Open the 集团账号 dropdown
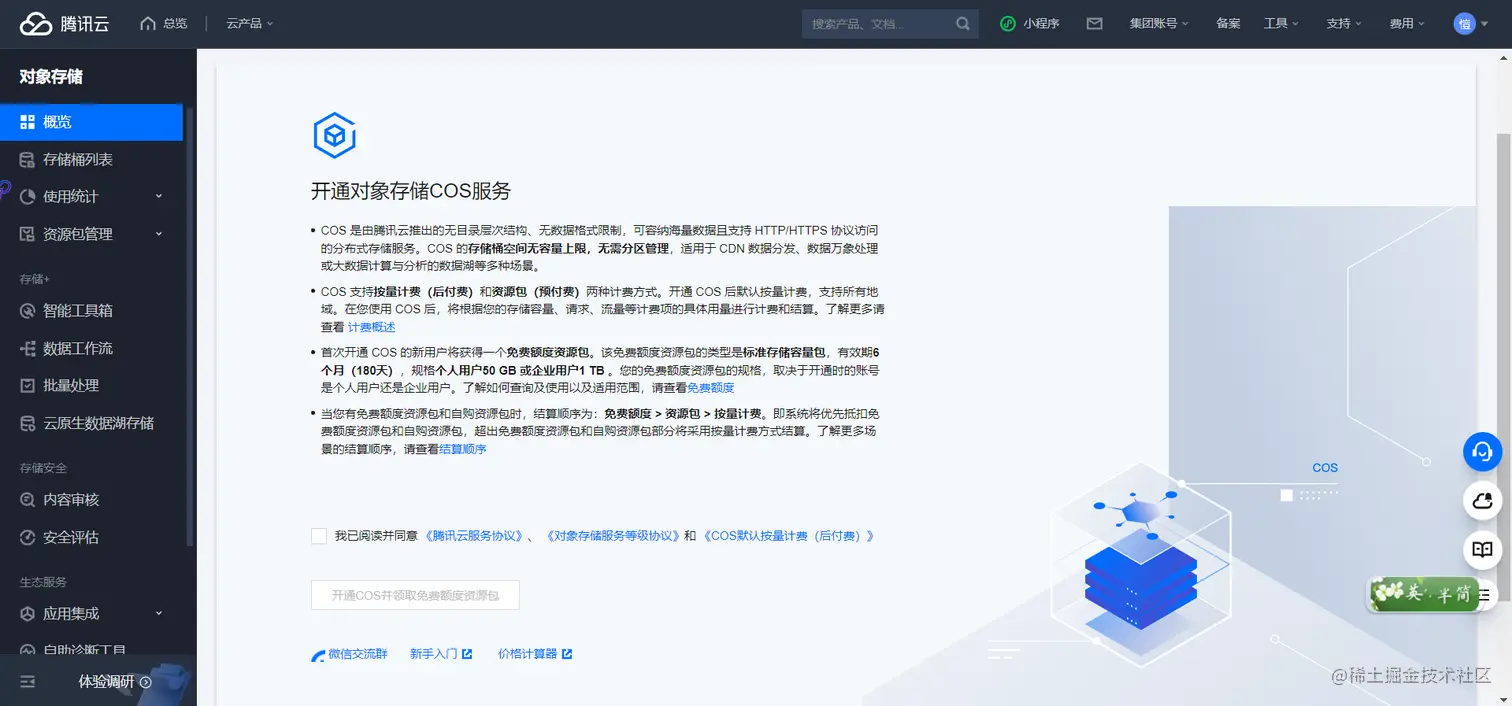The width and height of the screenshot is (1512, 706). (1159, 23)
